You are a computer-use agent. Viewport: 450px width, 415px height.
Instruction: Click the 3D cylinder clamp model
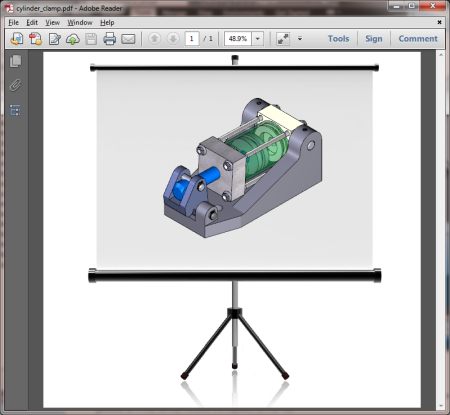click(243, 167)
